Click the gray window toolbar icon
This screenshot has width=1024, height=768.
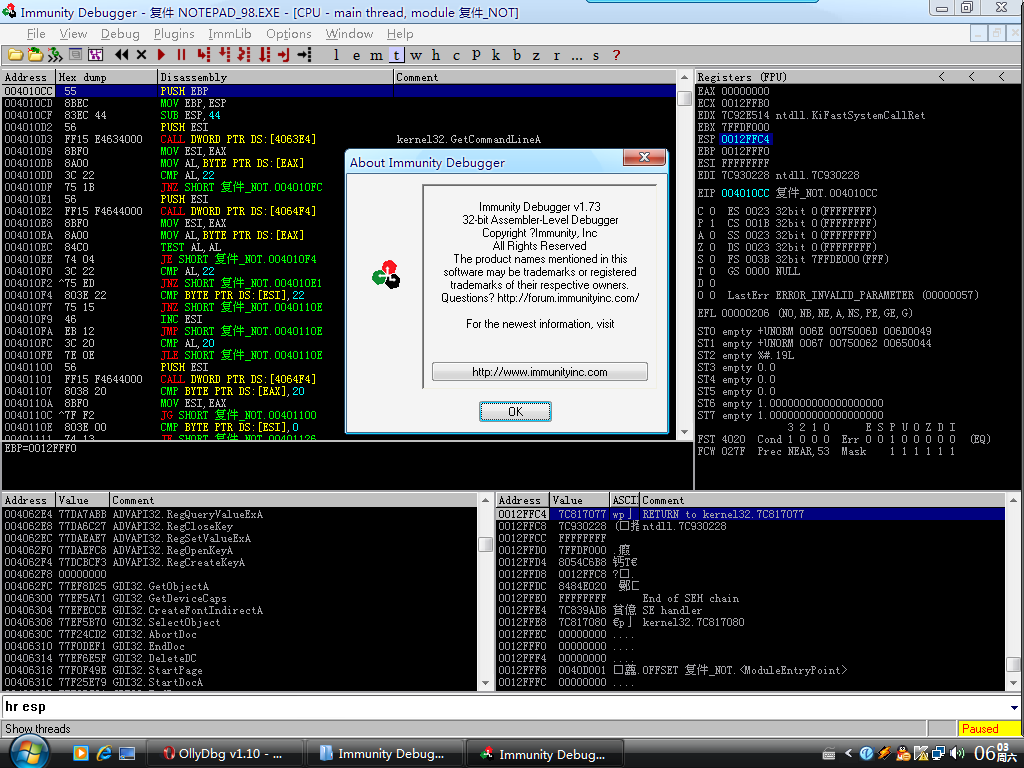tap(76, 56)
